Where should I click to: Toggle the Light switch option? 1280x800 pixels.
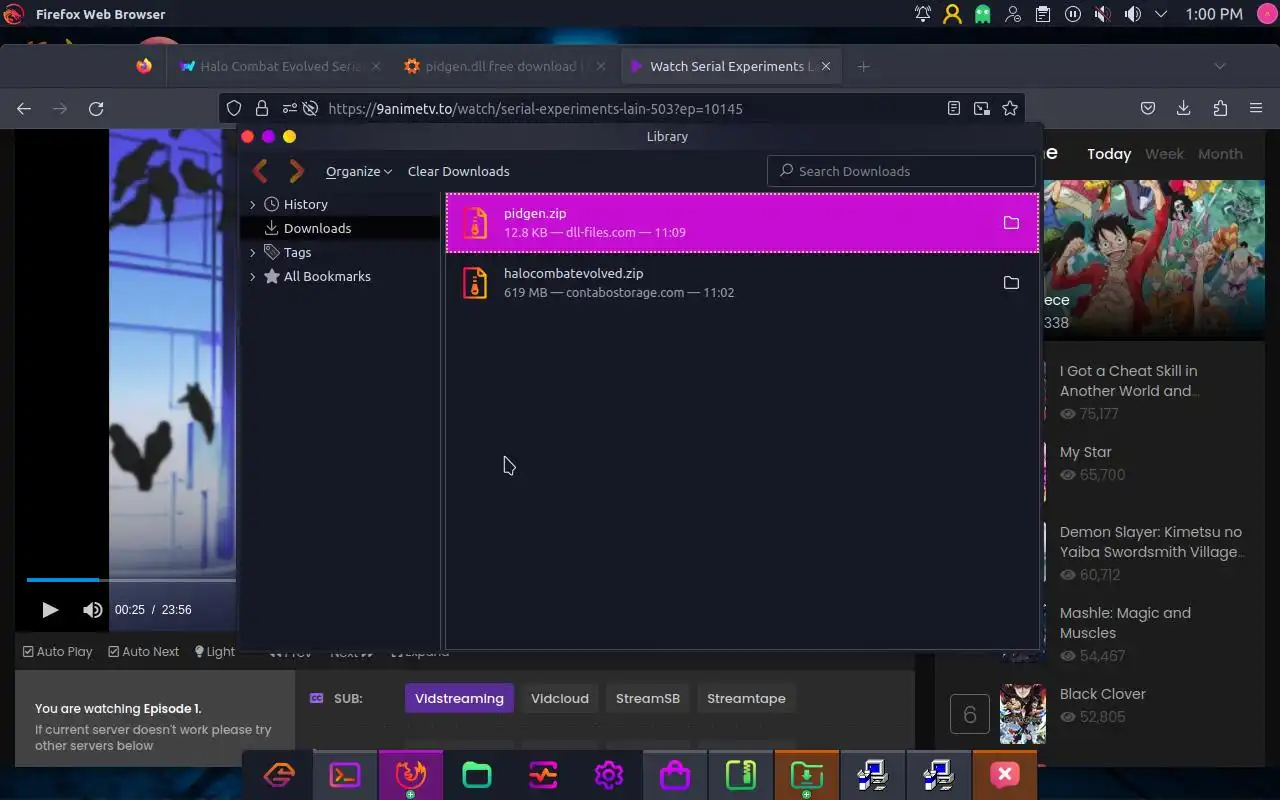click(x=214, y=651)
